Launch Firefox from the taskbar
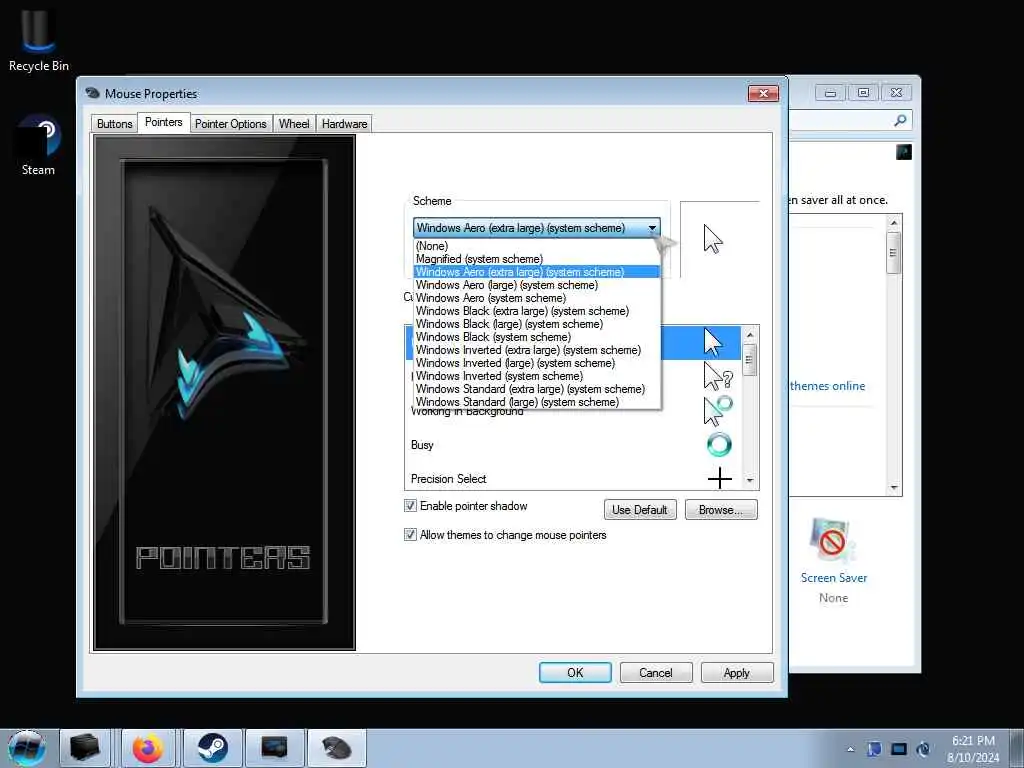 pos(148,748)
